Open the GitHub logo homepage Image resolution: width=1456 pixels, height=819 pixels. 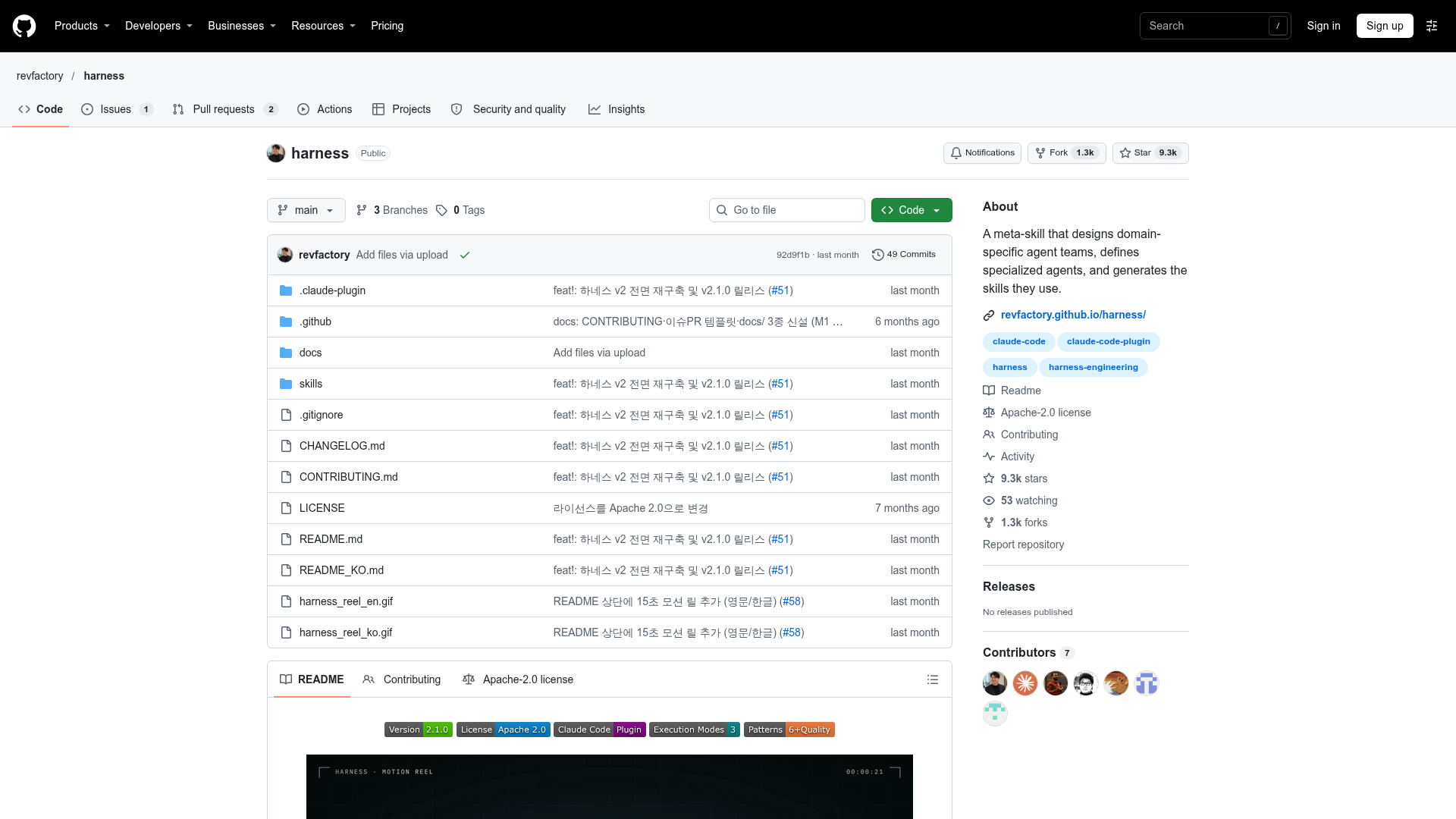point(24,26)
